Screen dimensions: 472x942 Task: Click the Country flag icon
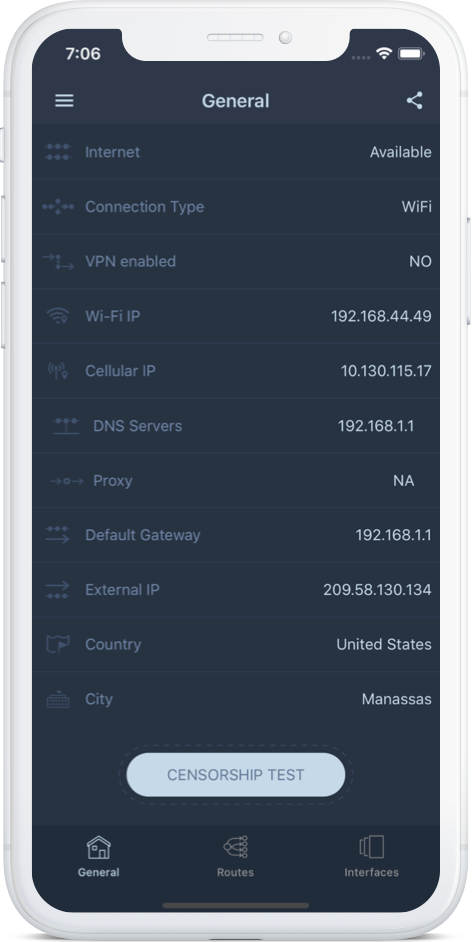click(58, 645)
